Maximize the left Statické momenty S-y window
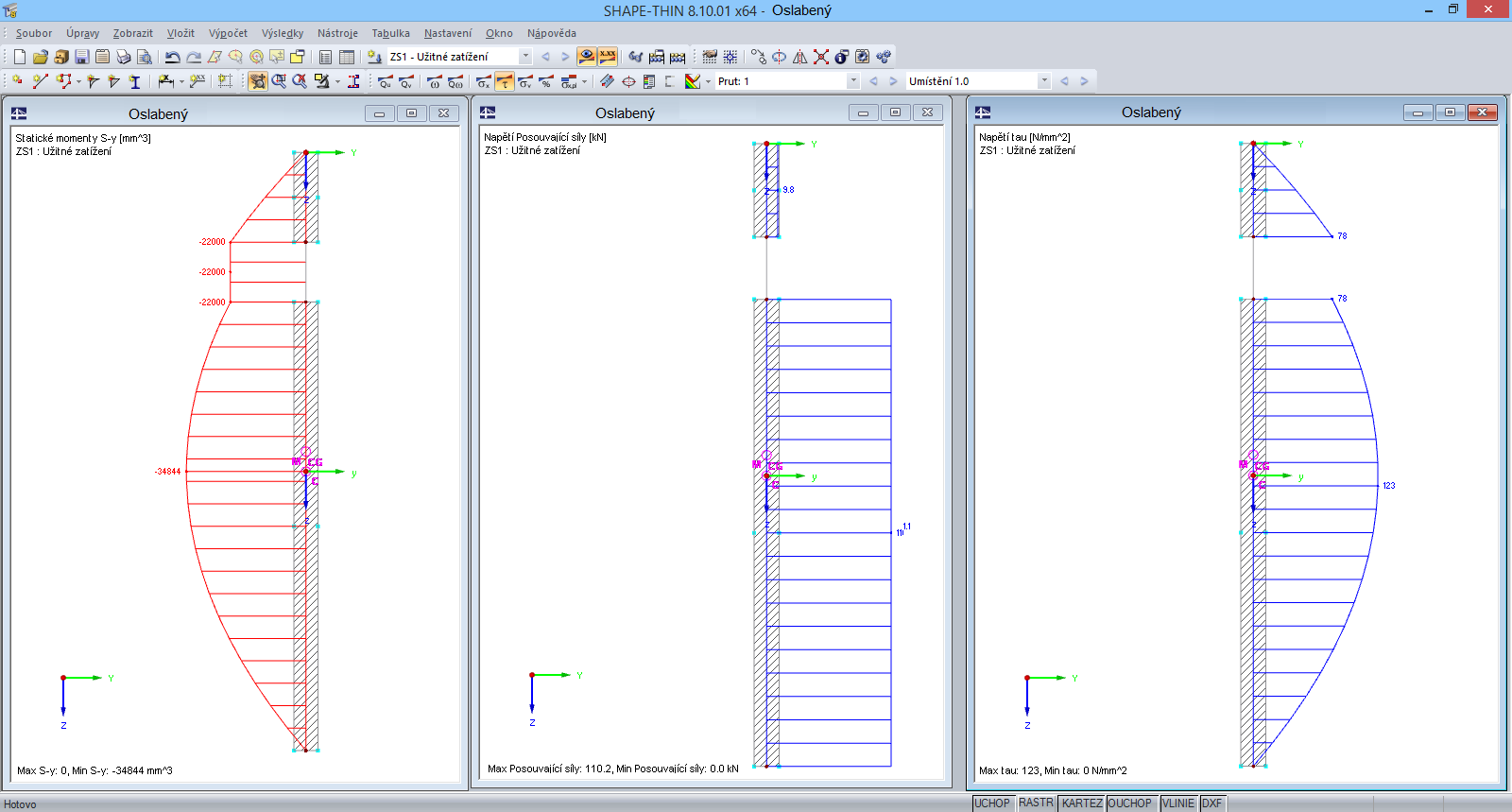 [x=411, y=113]
